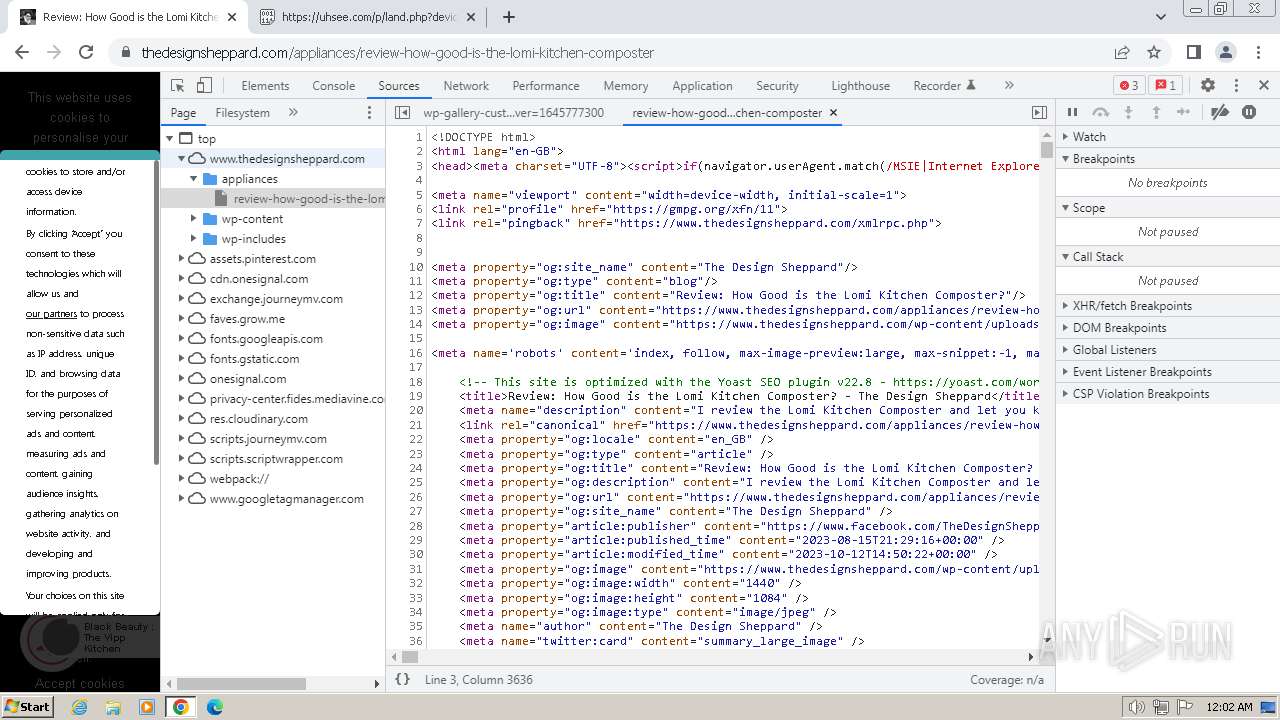Click the red errors counter showing 3
The image size is (1280, 720).
click(1129, 86)
